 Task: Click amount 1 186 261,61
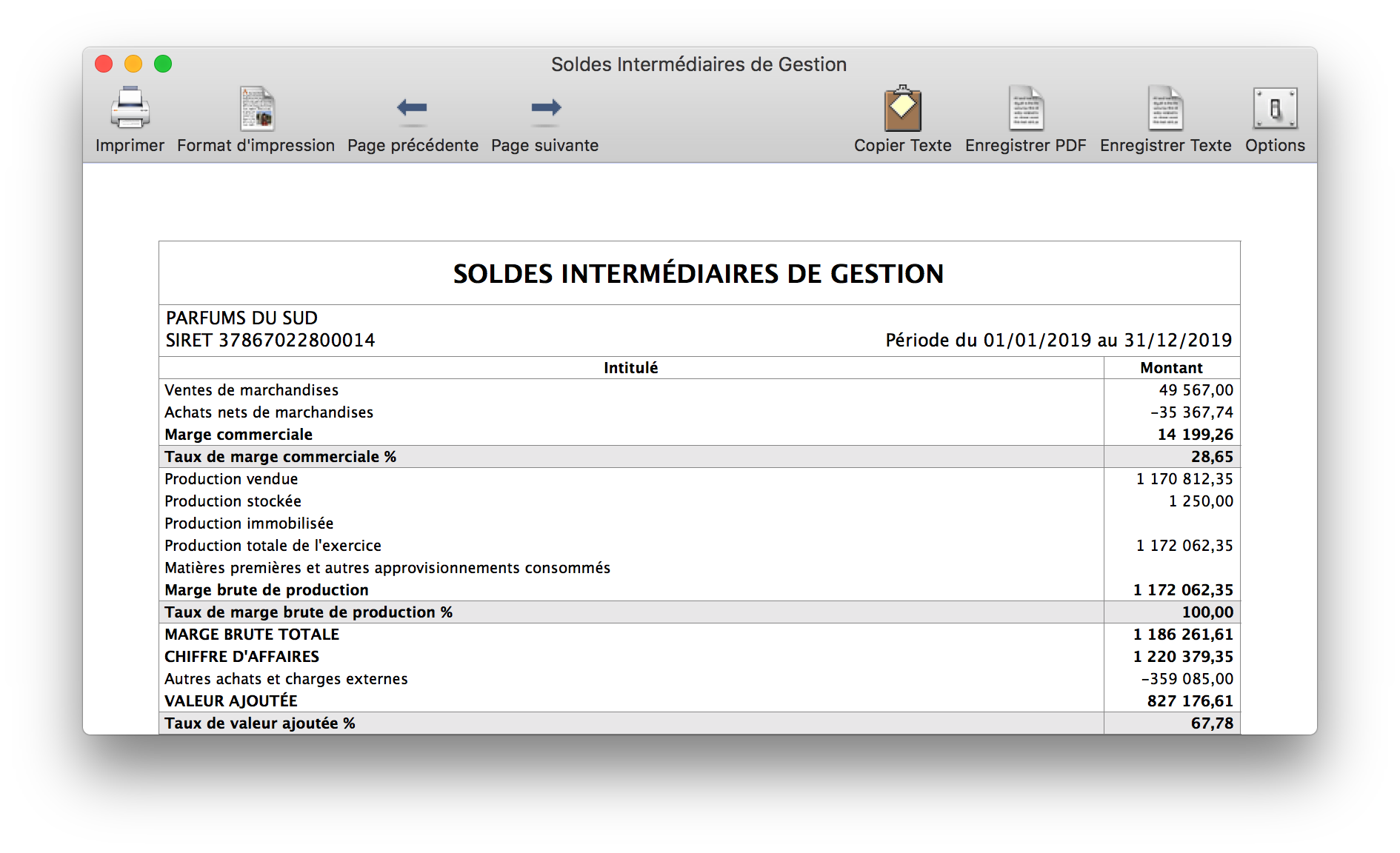coord(1184,635)
